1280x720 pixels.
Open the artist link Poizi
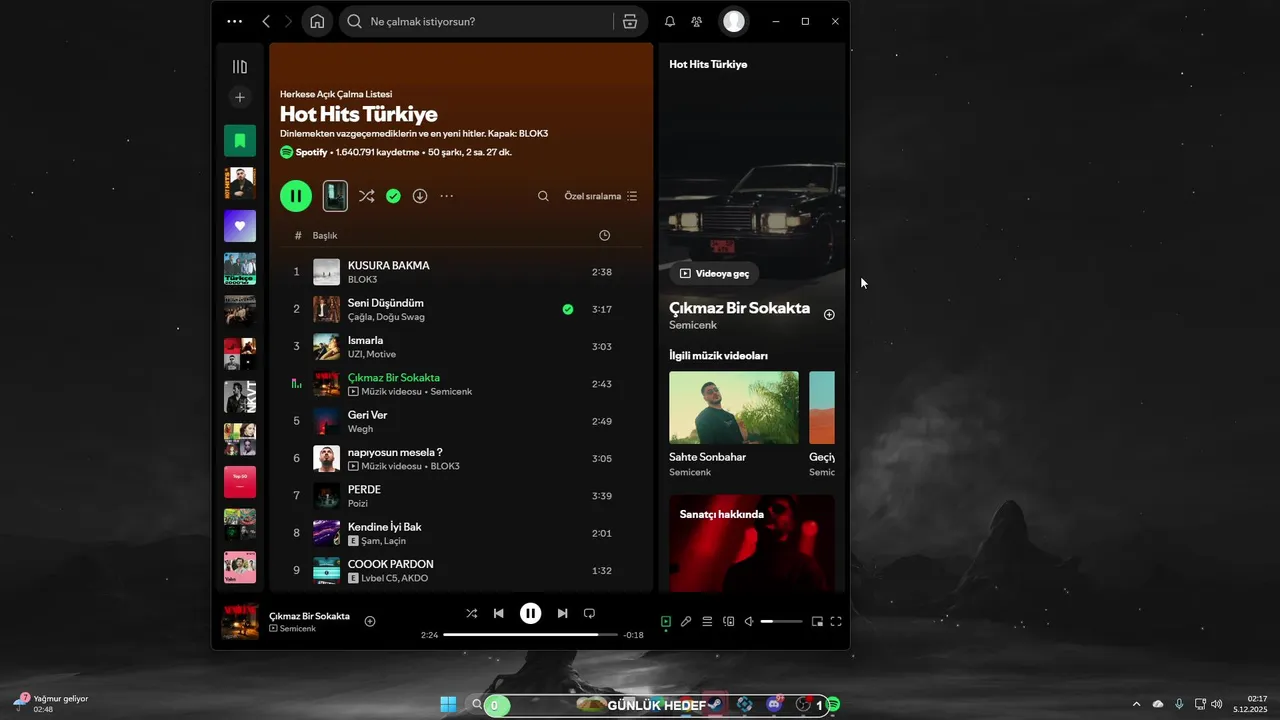tap(358, 504)
